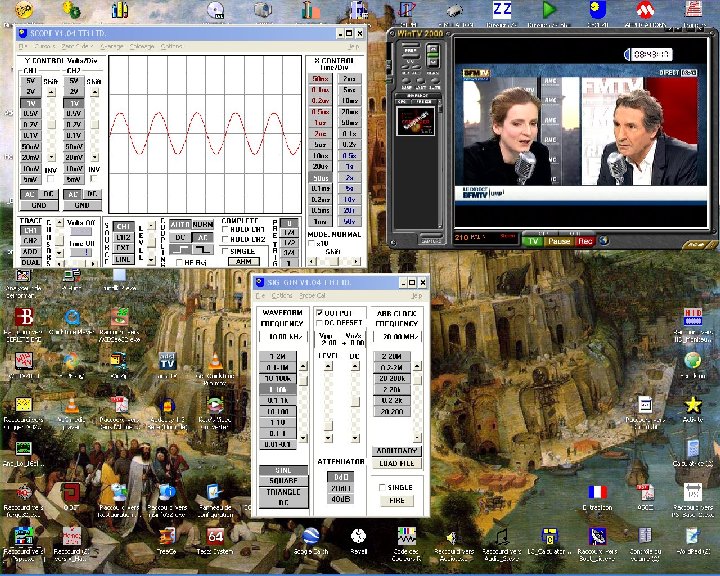The width and height of the screenshot is (720, 576).
Task: Set CH2 coupling to DC
Action: 92,194
